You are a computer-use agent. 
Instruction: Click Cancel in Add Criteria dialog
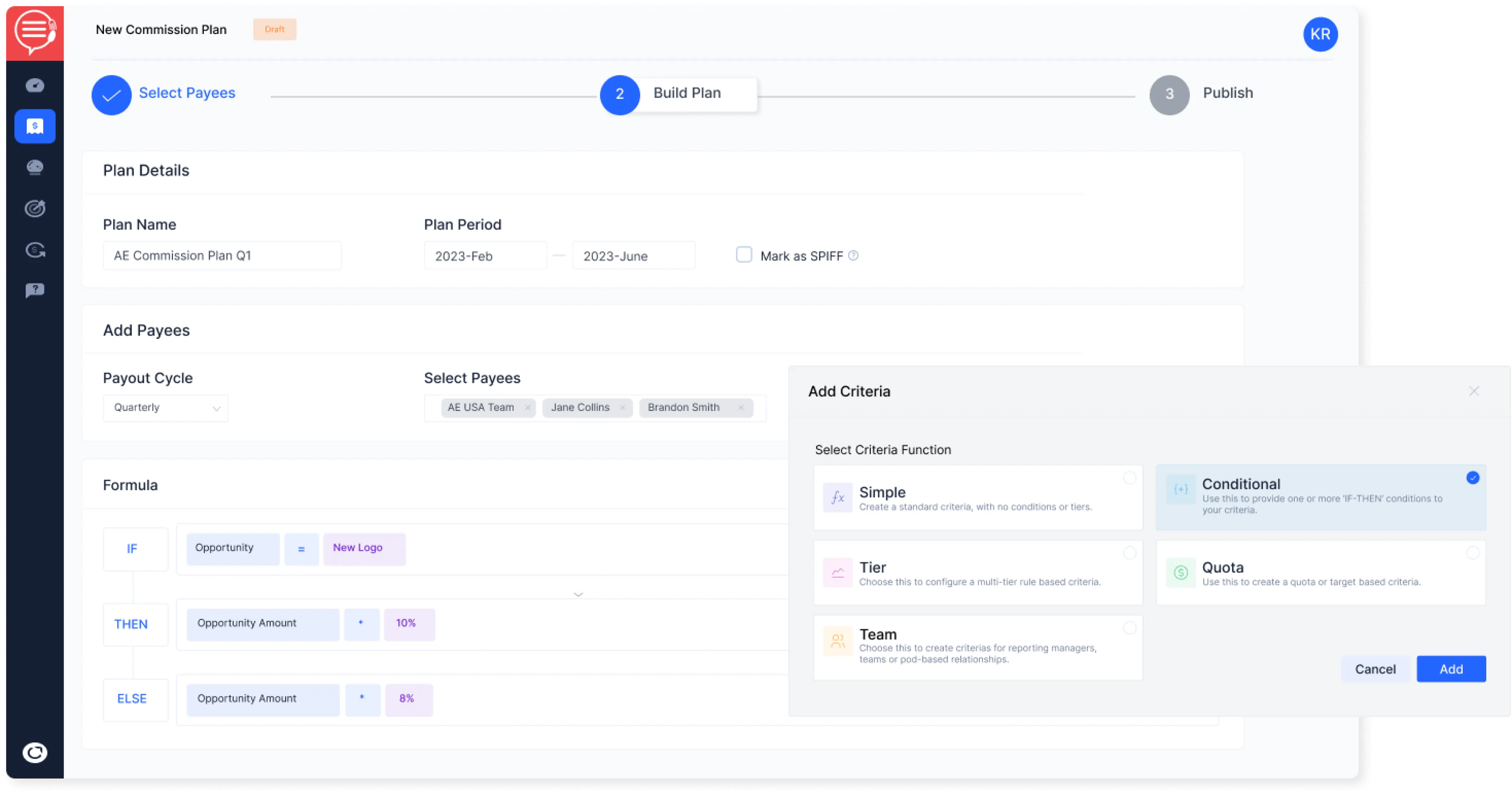[x=1375, y=669]
